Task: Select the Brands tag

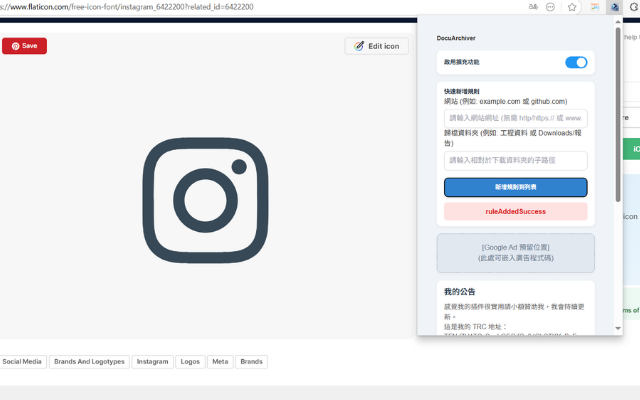Action: click(x=251, y=362)
